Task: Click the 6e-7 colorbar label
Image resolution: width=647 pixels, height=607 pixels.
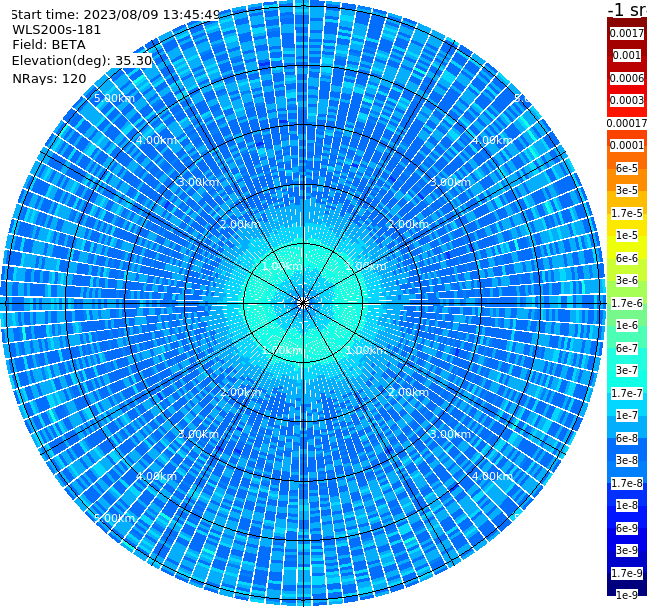Action: (x=627, y=348)
